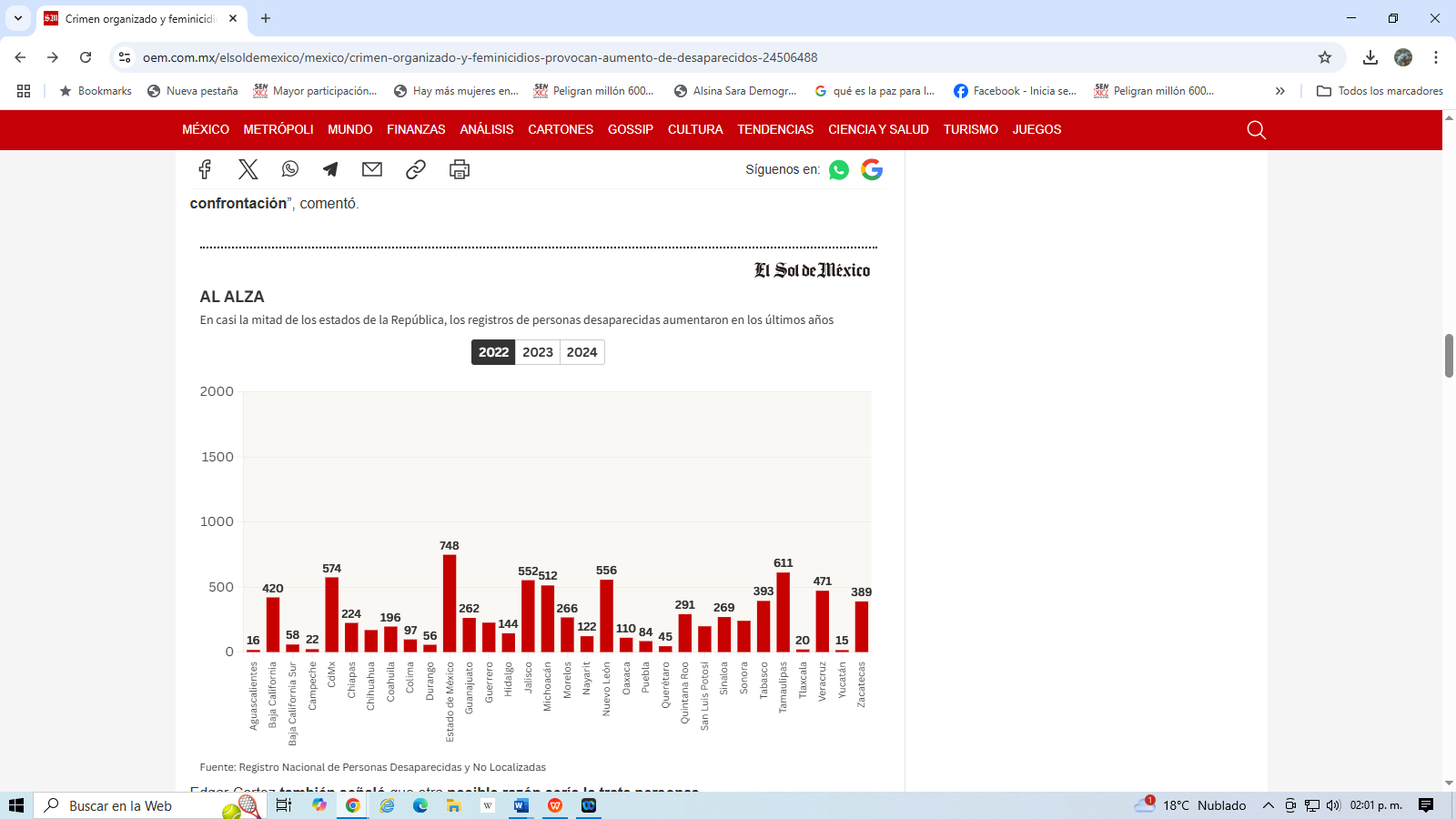Open Chrome downloads icon
The image size is (1456, 819).
1370,57
